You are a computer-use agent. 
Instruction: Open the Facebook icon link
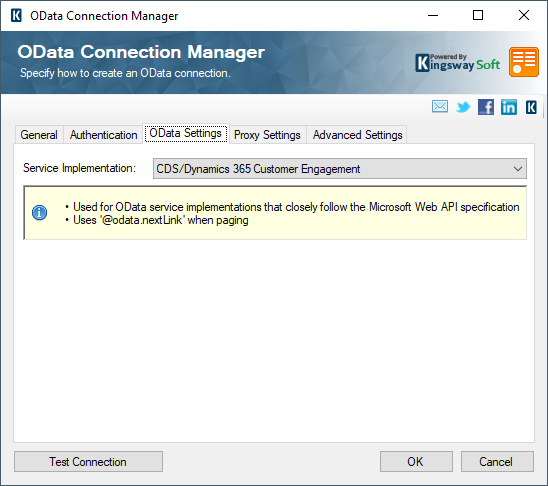(x=486, y=107)
